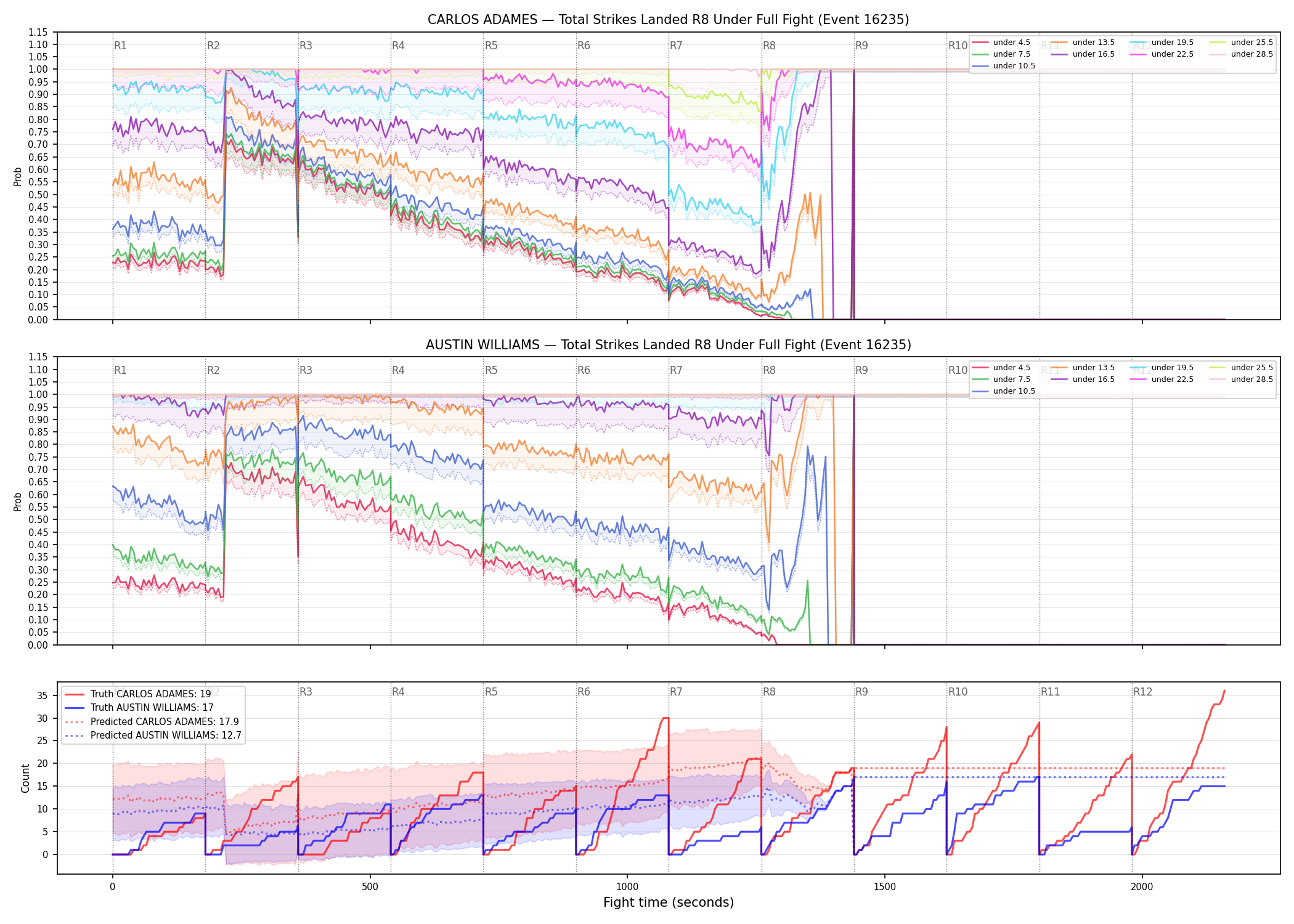
Task: Click the Austin Williams chart title
Action: coord(669,345)
